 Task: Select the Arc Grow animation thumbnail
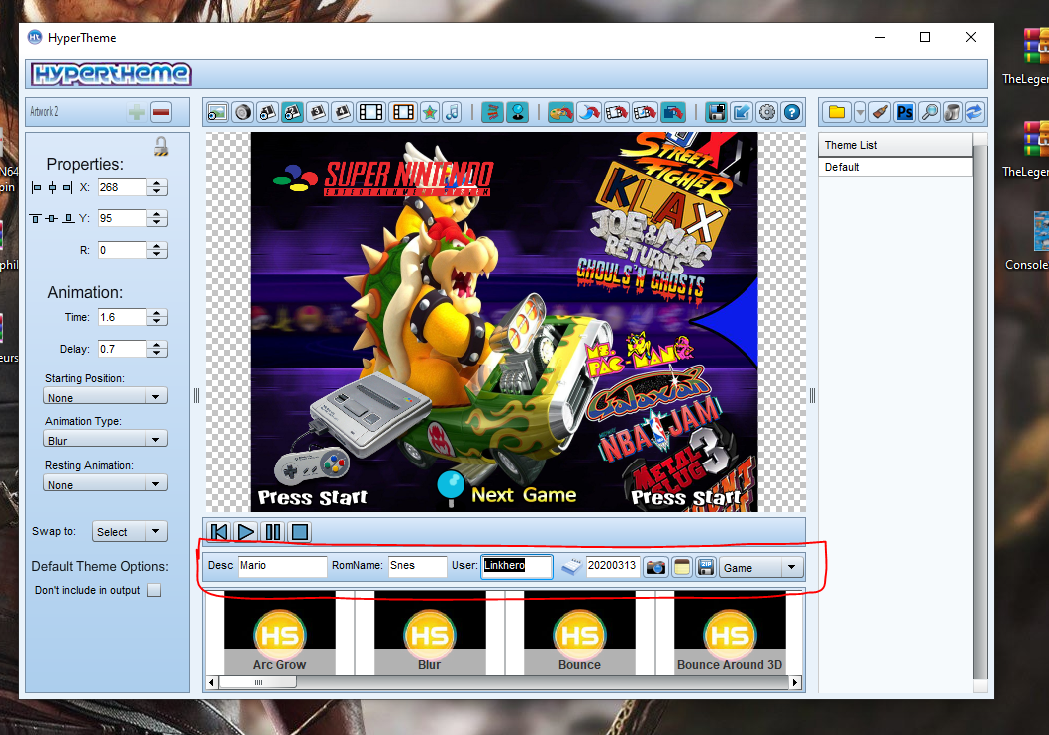[x=280, y=633]
